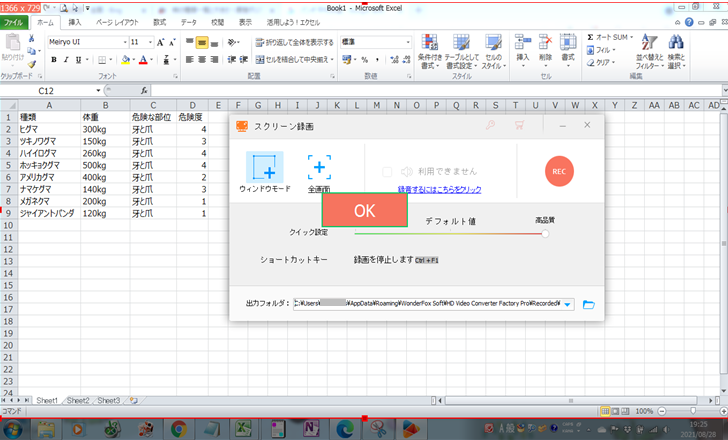This screenshot has width=728, height=440.
Task: Open 検索と選択 binoculars icon
Action: pos(676,42)
